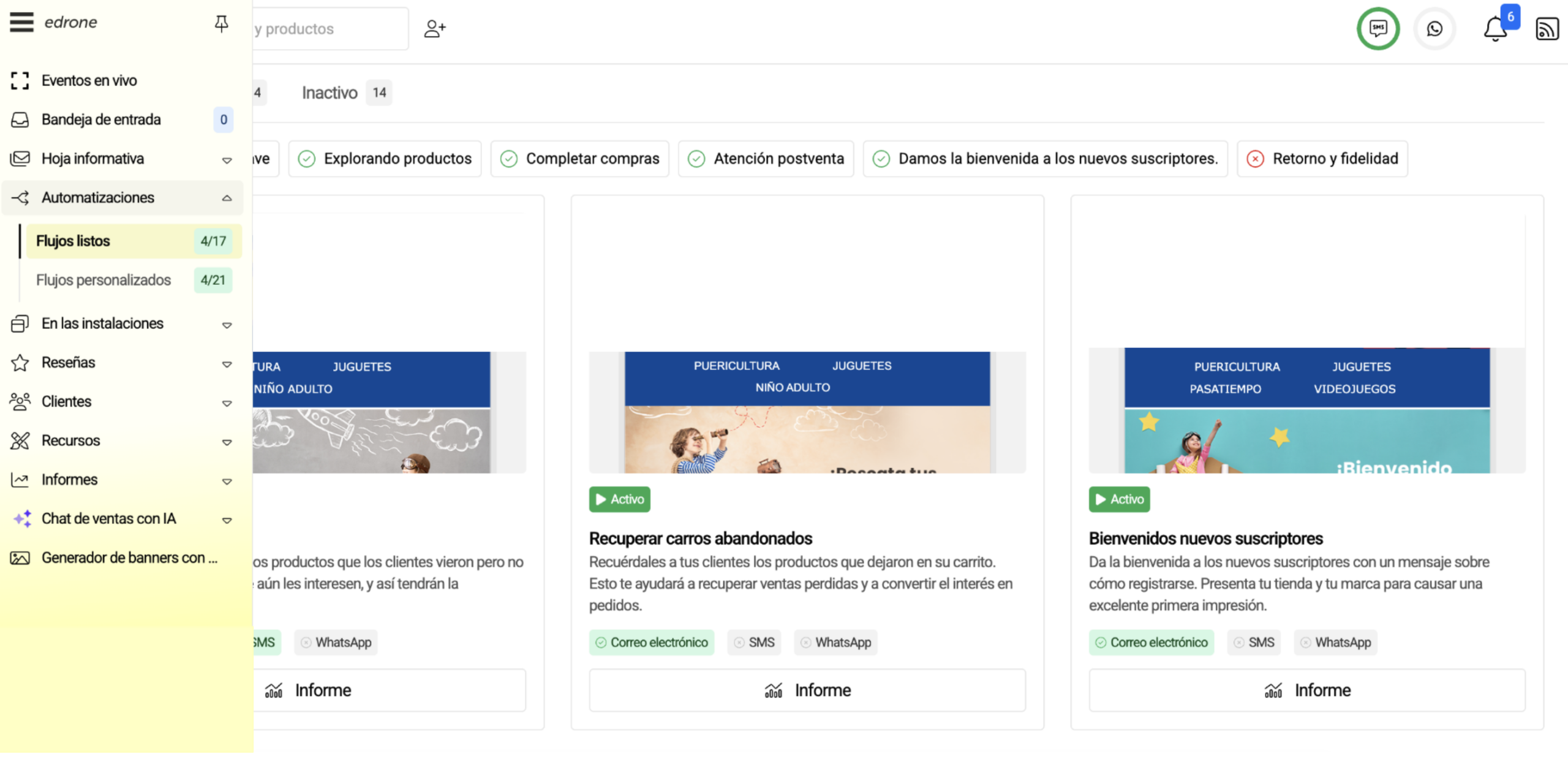Screen dimensions: 1568x759
Task: Expand the Clientes sidebar menu
Action: click(x=227, y=403)
